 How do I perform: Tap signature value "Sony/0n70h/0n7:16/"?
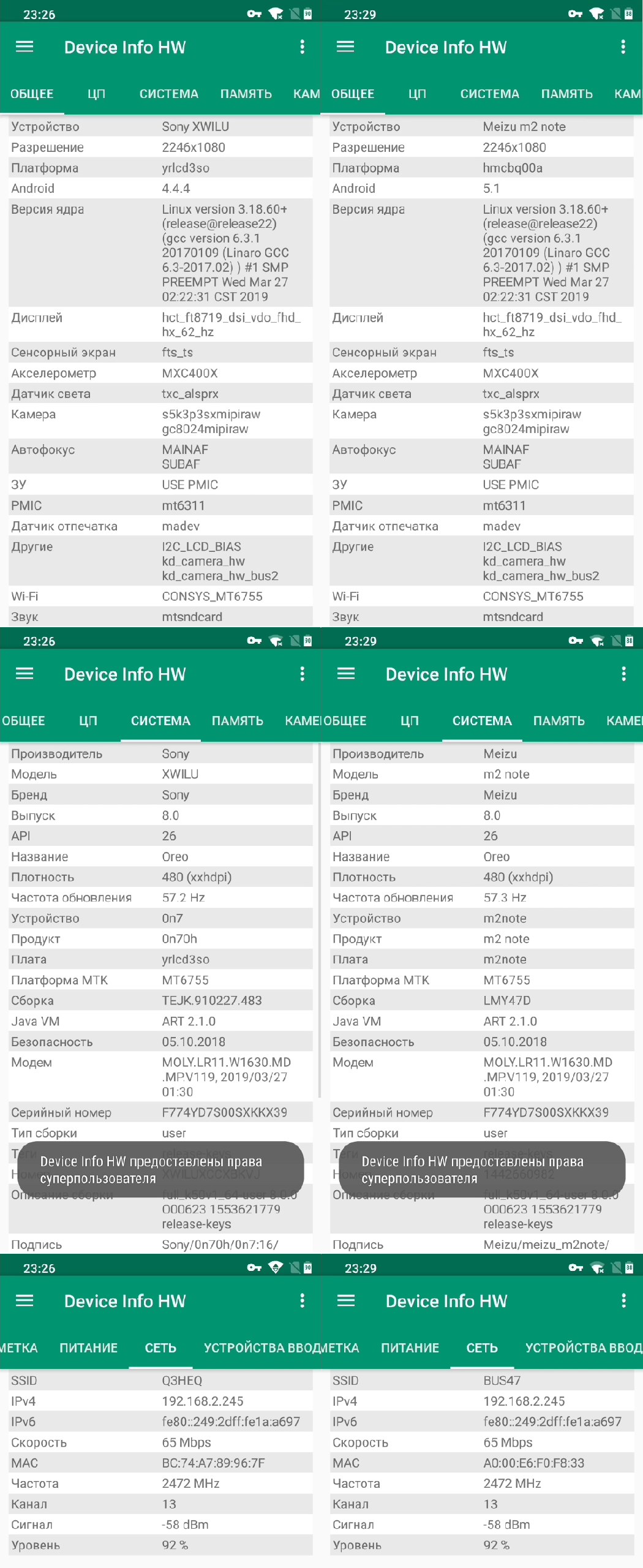coord(220,1244)
